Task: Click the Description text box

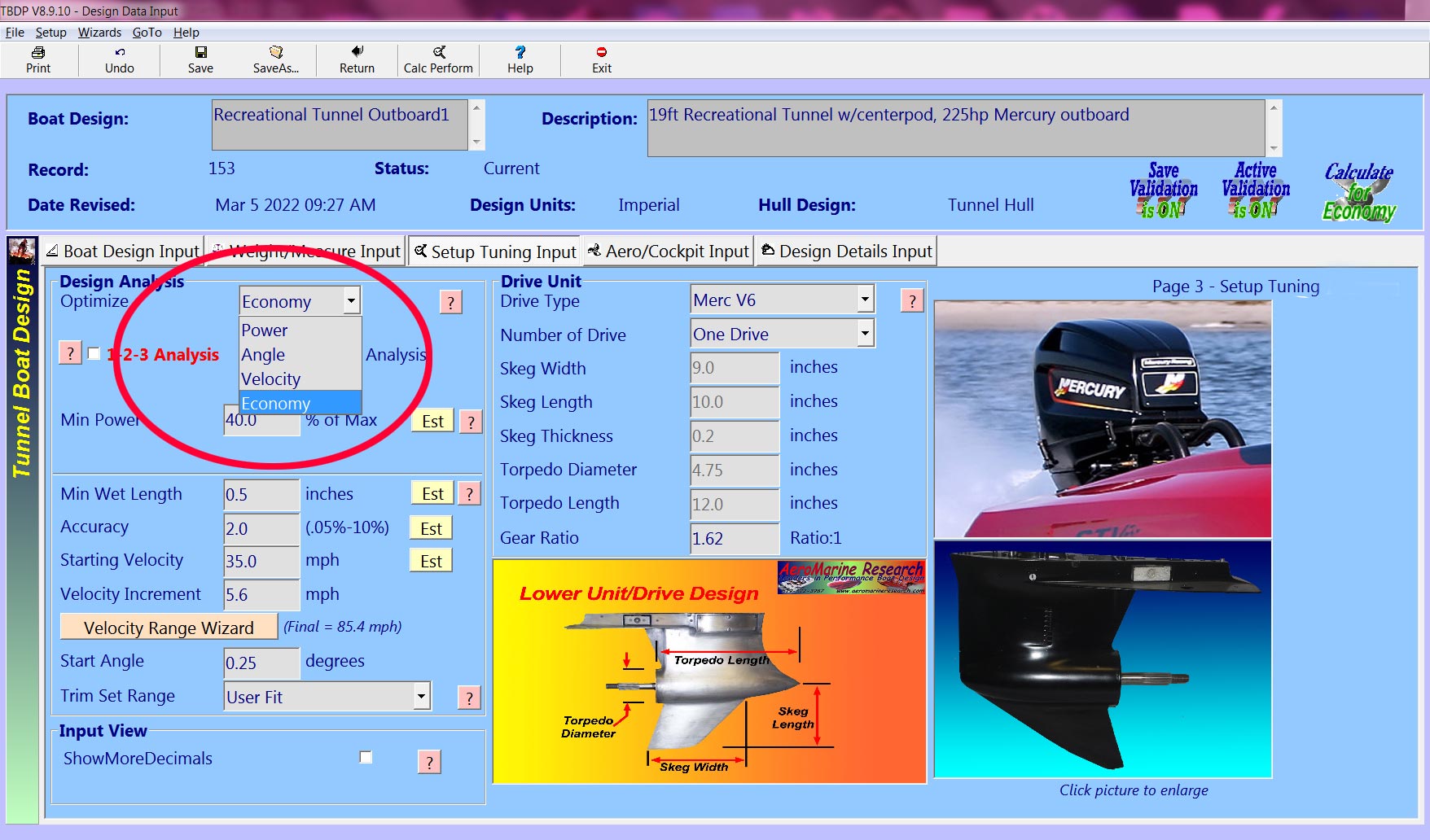Action: pyautogui.click(x=956, y=128)
